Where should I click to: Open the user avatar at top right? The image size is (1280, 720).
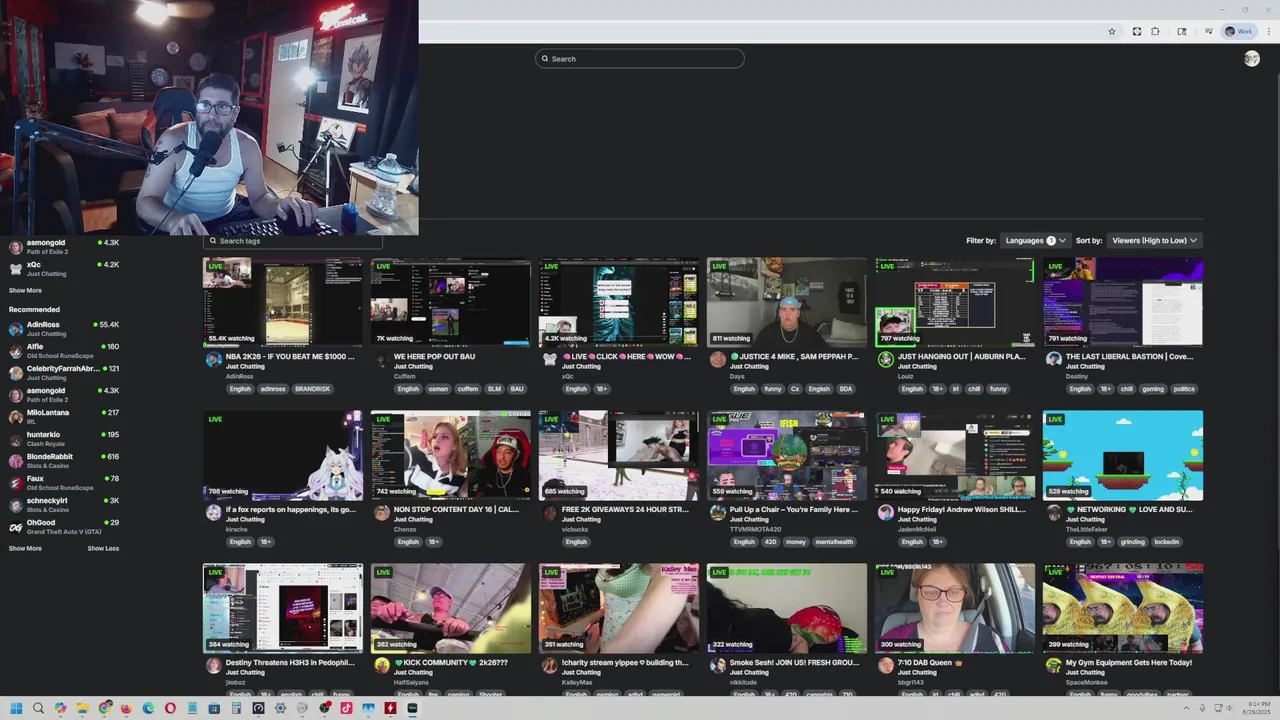[x=1251, y=59]
